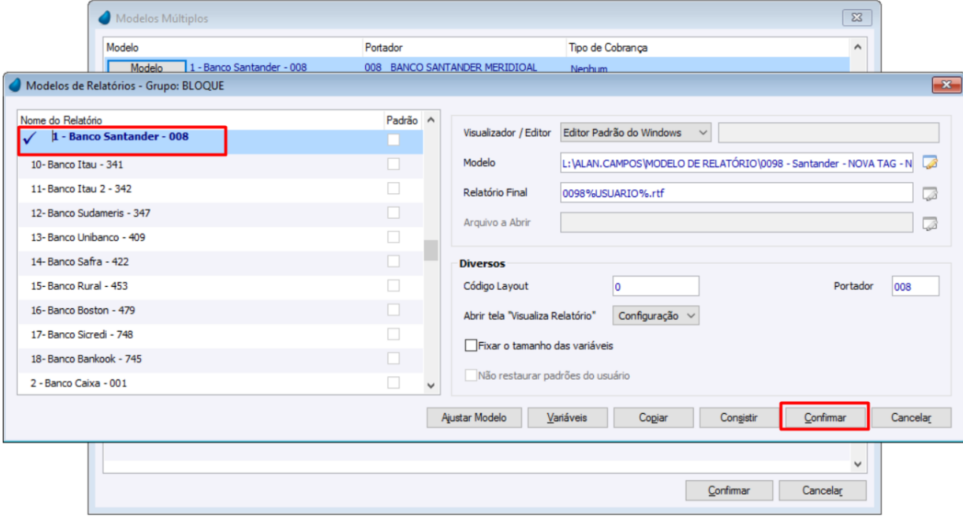The width and height of the screenshot is (963, 517).
Task: Tick Padrão checkbox for 2 - Banco Caixa - 001
Action: click(x=393, y=383)
